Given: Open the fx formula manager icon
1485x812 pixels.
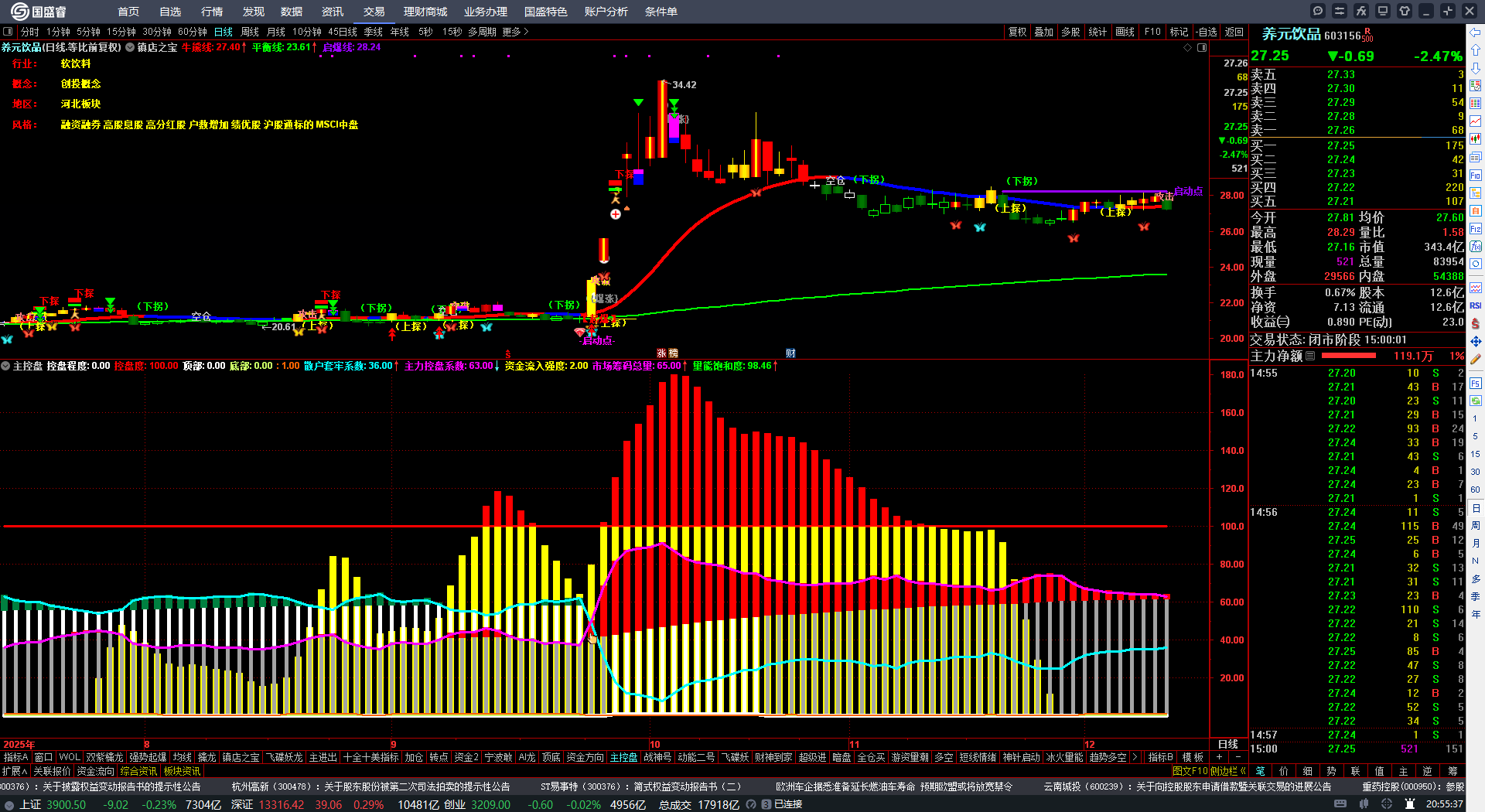Looking at the screenshot, I should tap(1361, 11).
